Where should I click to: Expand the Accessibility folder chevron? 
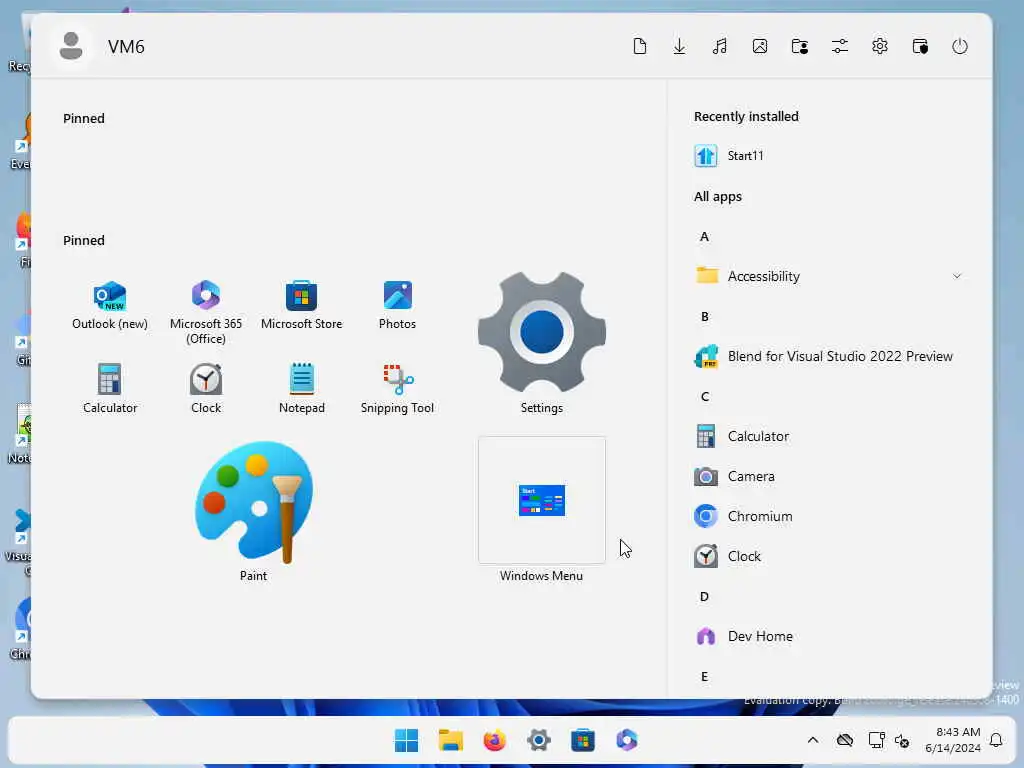[957, 276]
